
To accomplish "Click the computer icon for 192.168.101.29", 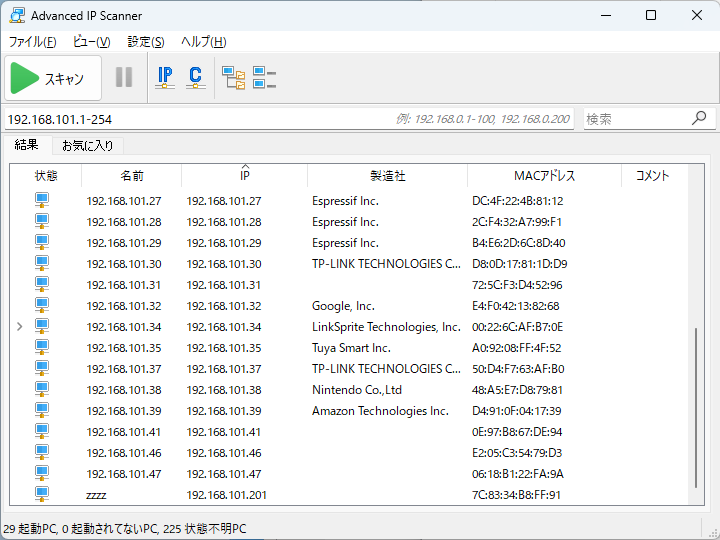I will pos(42,242).
